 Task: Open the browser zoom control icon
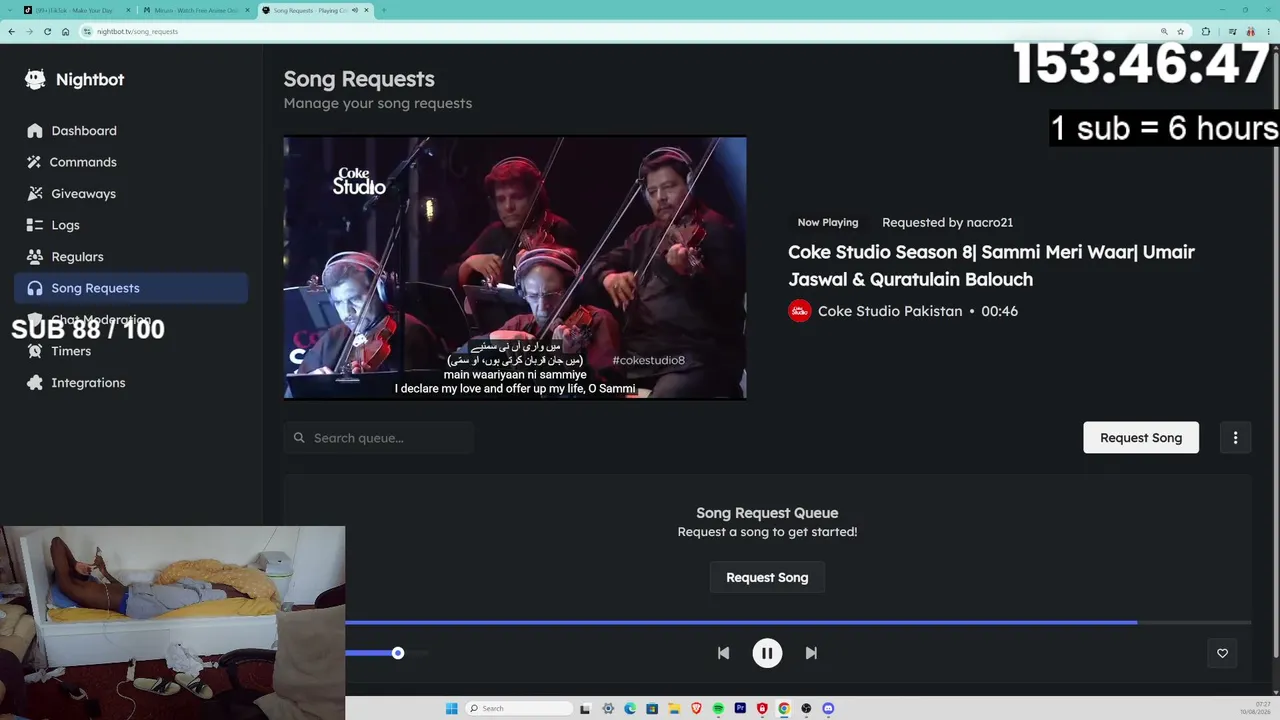click(1164, 32)
